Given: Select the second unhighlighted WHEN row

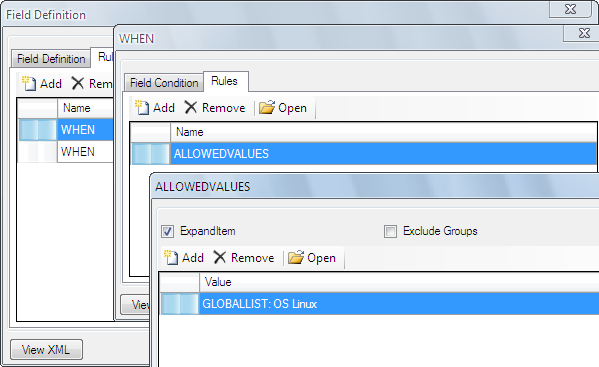Looking at the screenshot, I should coord(66,152).
